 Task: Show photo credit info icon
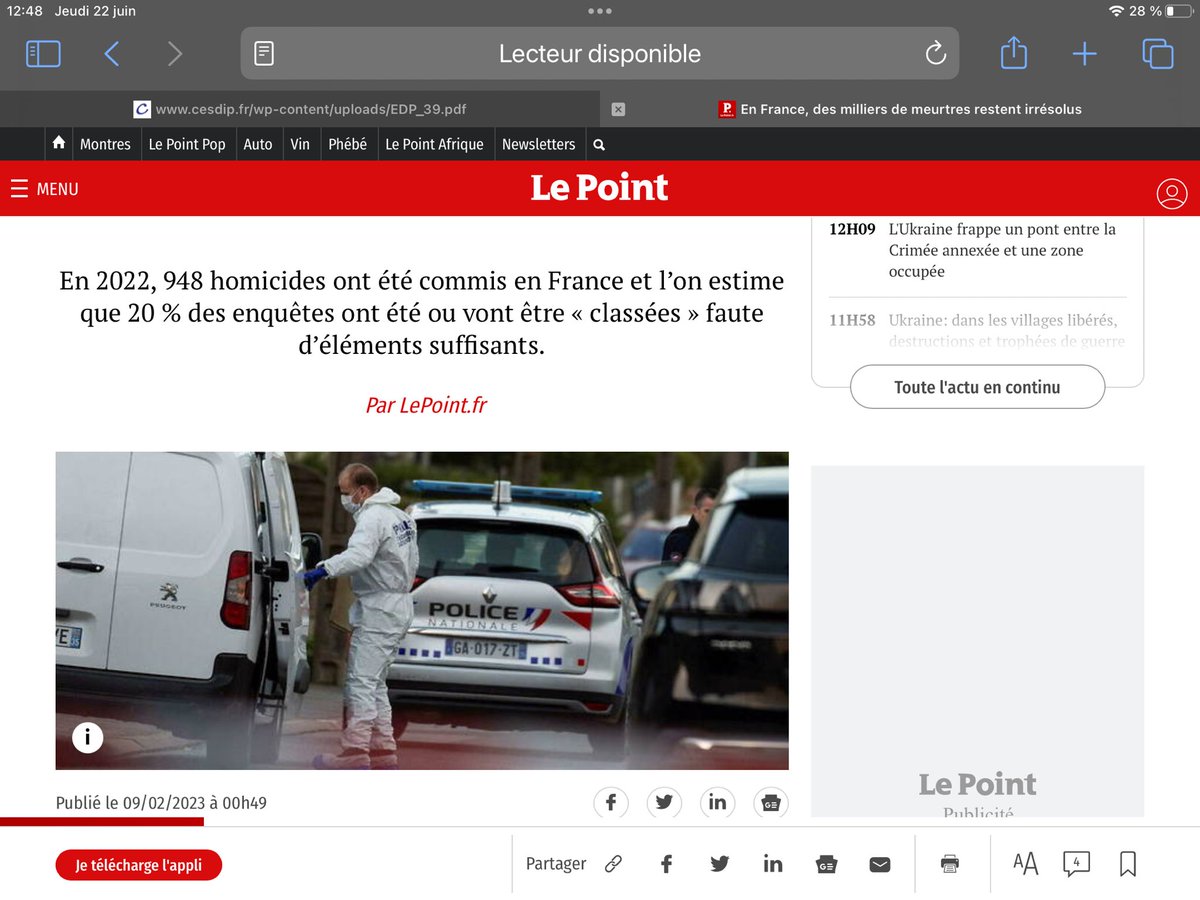pyautogui.click(x=87, y=738)
